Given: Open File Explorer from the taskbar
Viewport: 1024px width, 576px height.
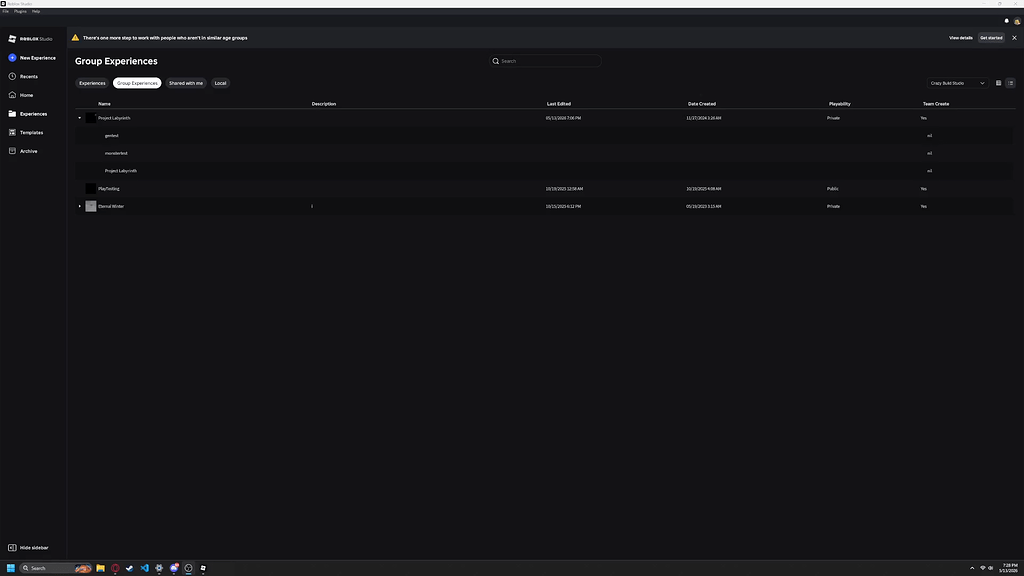Looking at the screenshot, I should 101,568.
